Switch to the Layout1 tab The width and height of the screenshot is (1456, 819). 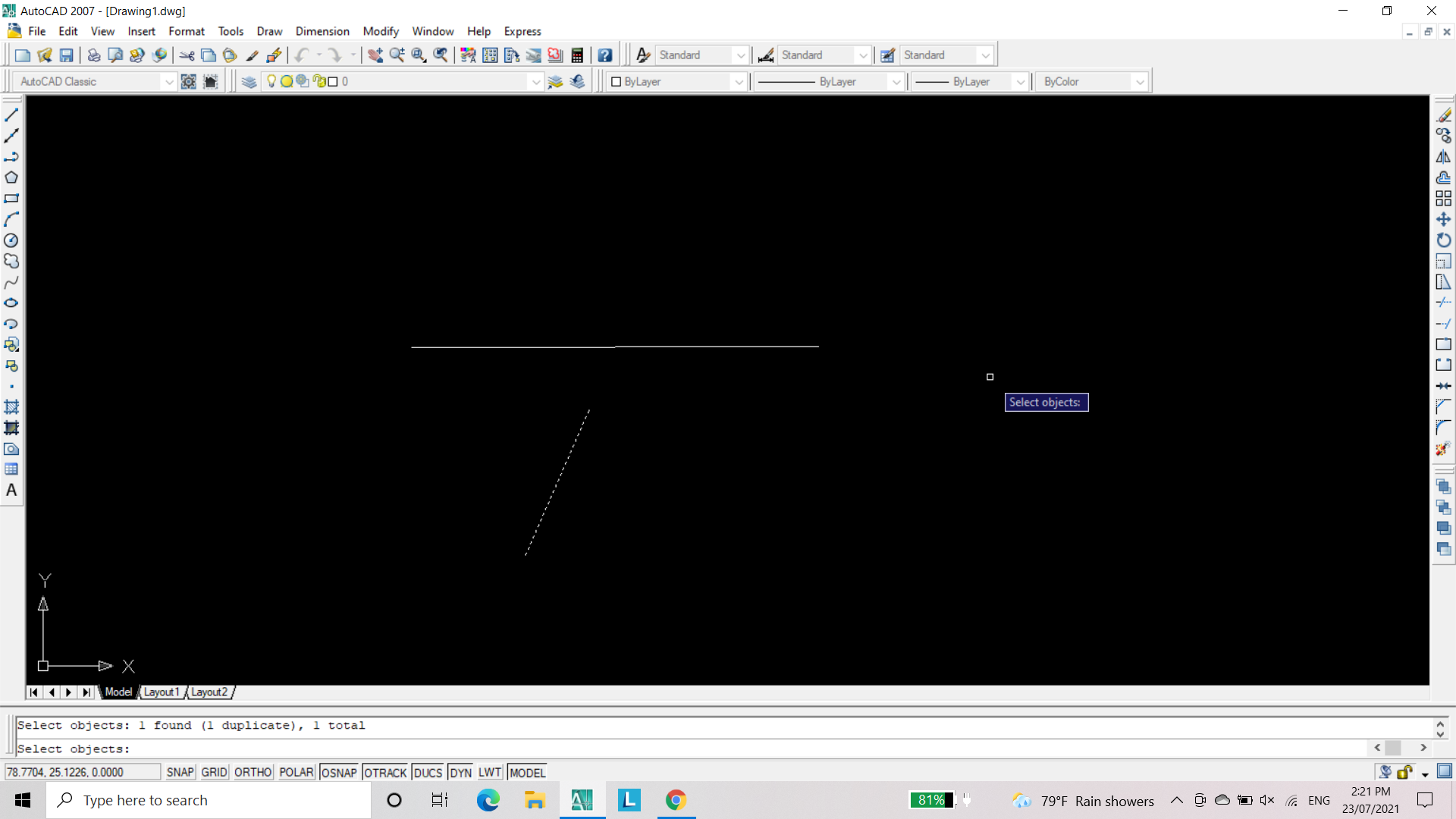[x=162, y=692]
